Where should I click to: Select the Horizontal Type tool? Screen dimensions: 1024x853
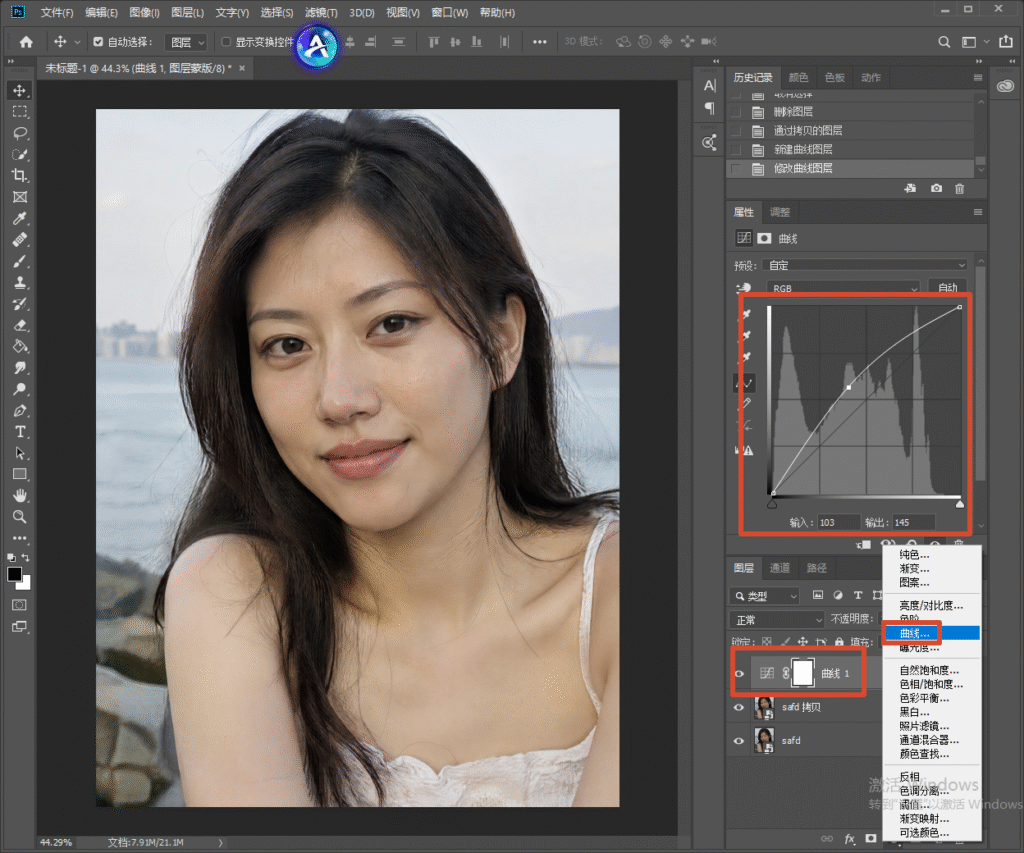click(20, 432)
